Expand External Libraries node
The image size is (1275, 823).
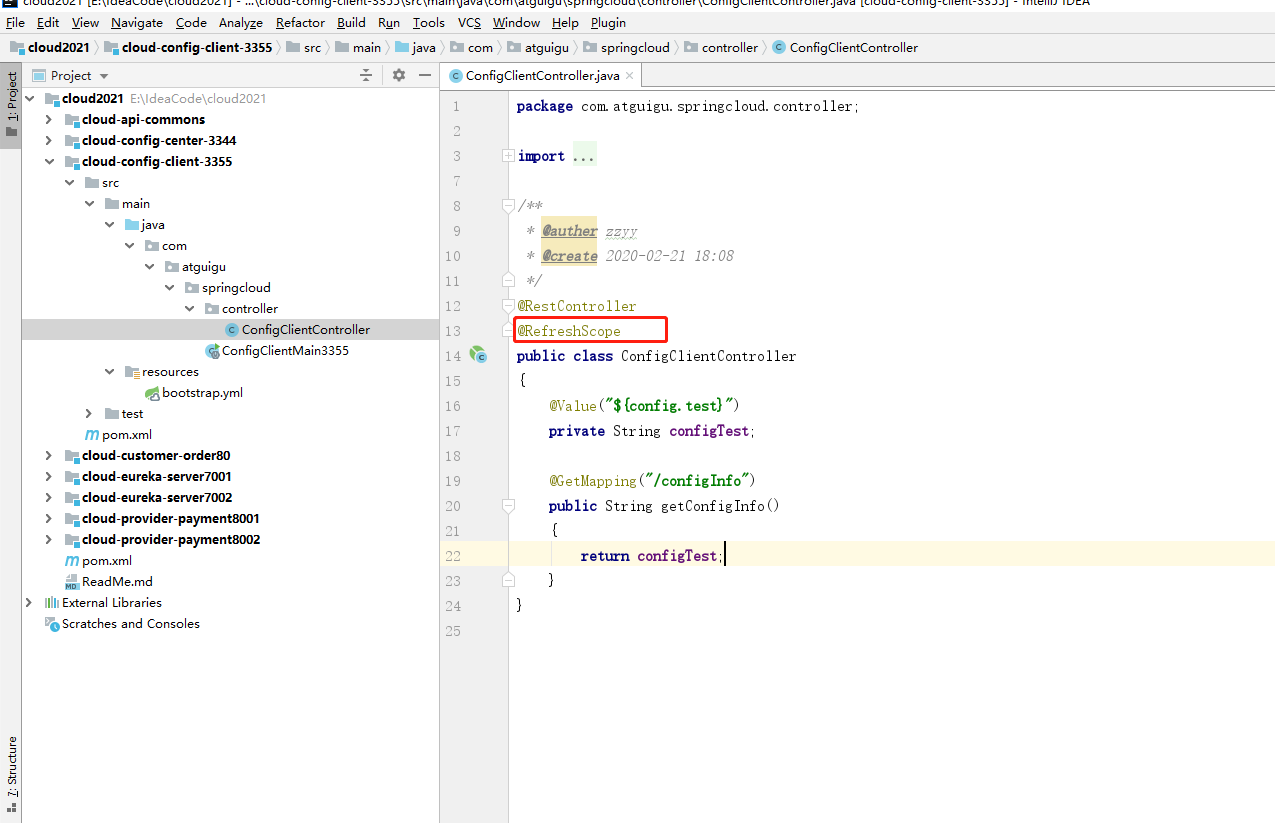29,603
